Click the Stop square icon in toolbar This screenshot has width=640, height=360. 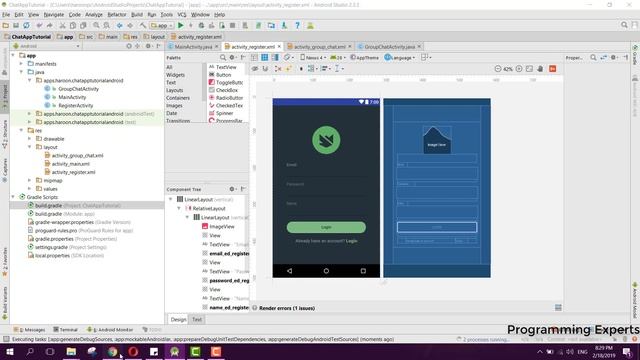coord(232,25)
